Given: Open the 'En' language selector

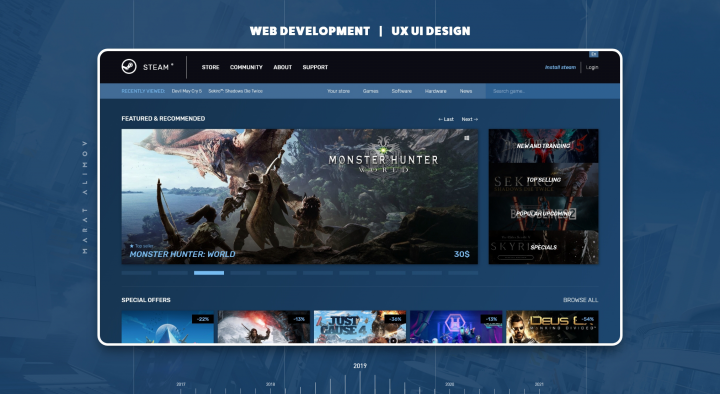Looking at the screenshot, I should 593,54.
